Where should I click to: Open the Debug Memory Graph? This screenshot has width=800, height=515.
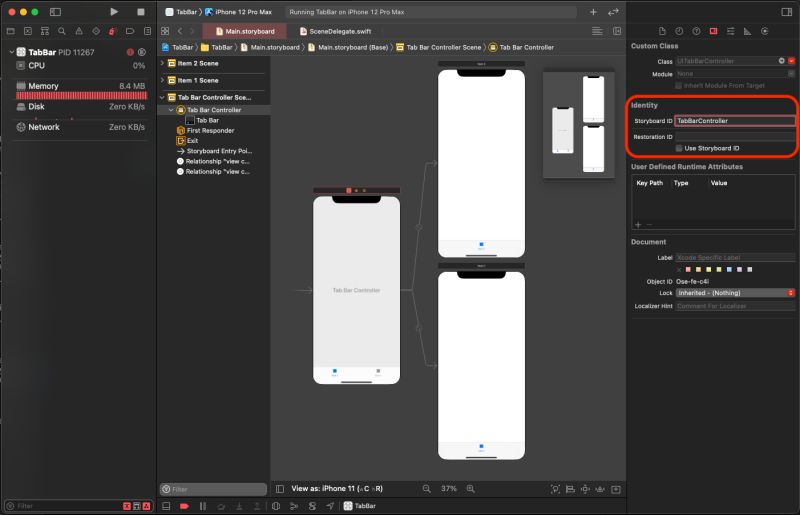point(294,506)
